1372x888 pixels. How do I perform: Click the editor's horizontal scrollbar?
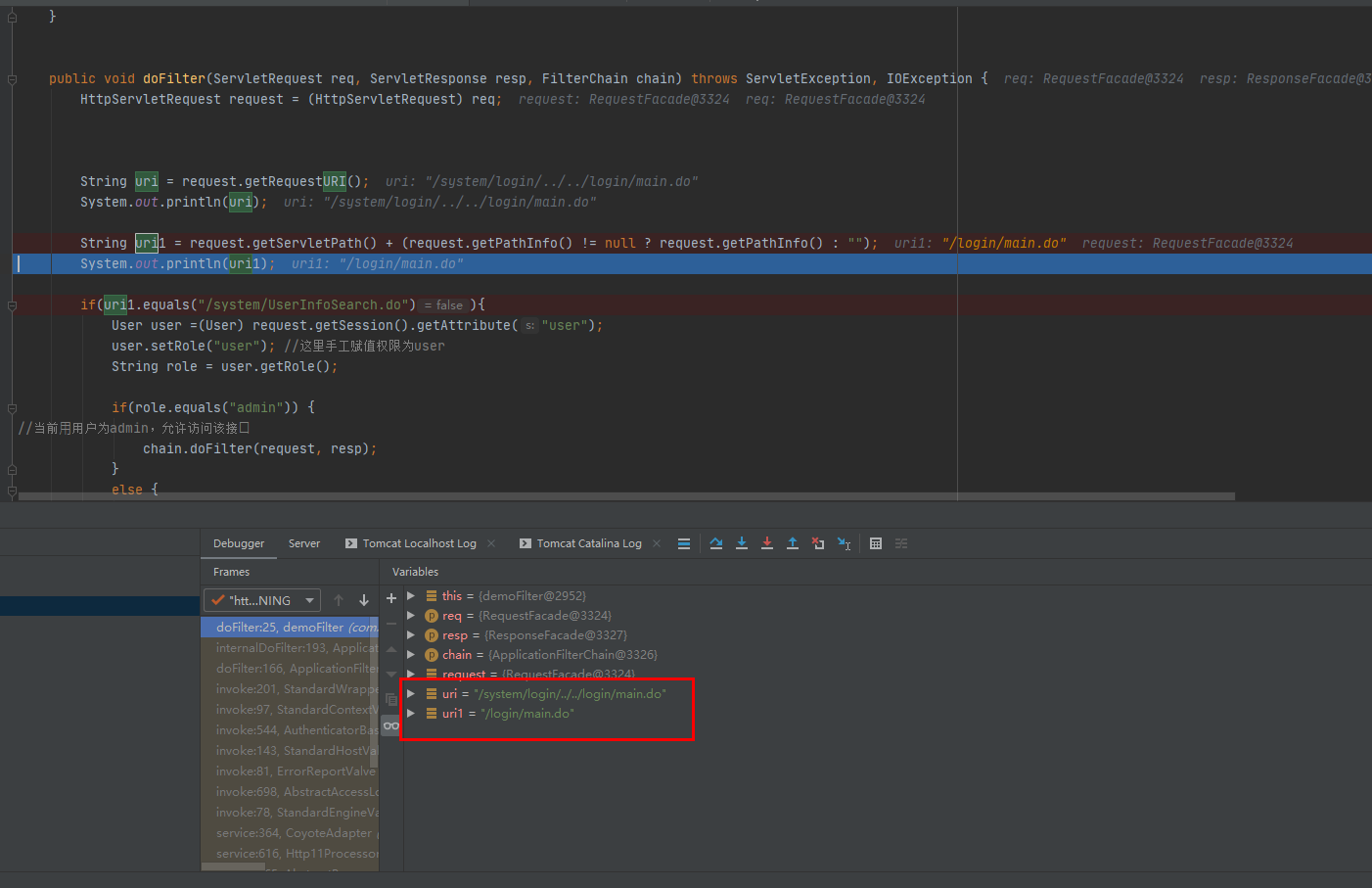[x=626, y=496]
